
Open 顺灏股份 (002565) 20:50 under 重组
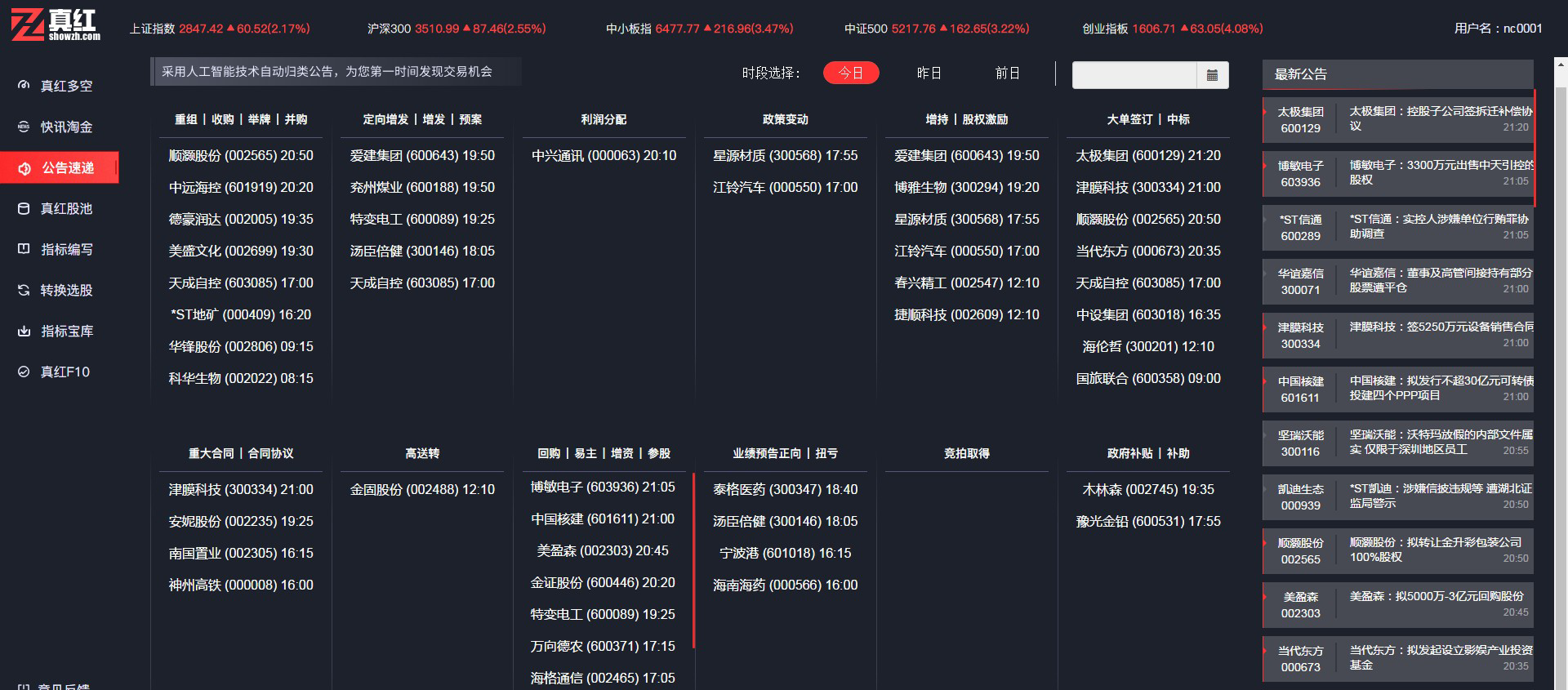pyautogui.click(x=241, y=155)
